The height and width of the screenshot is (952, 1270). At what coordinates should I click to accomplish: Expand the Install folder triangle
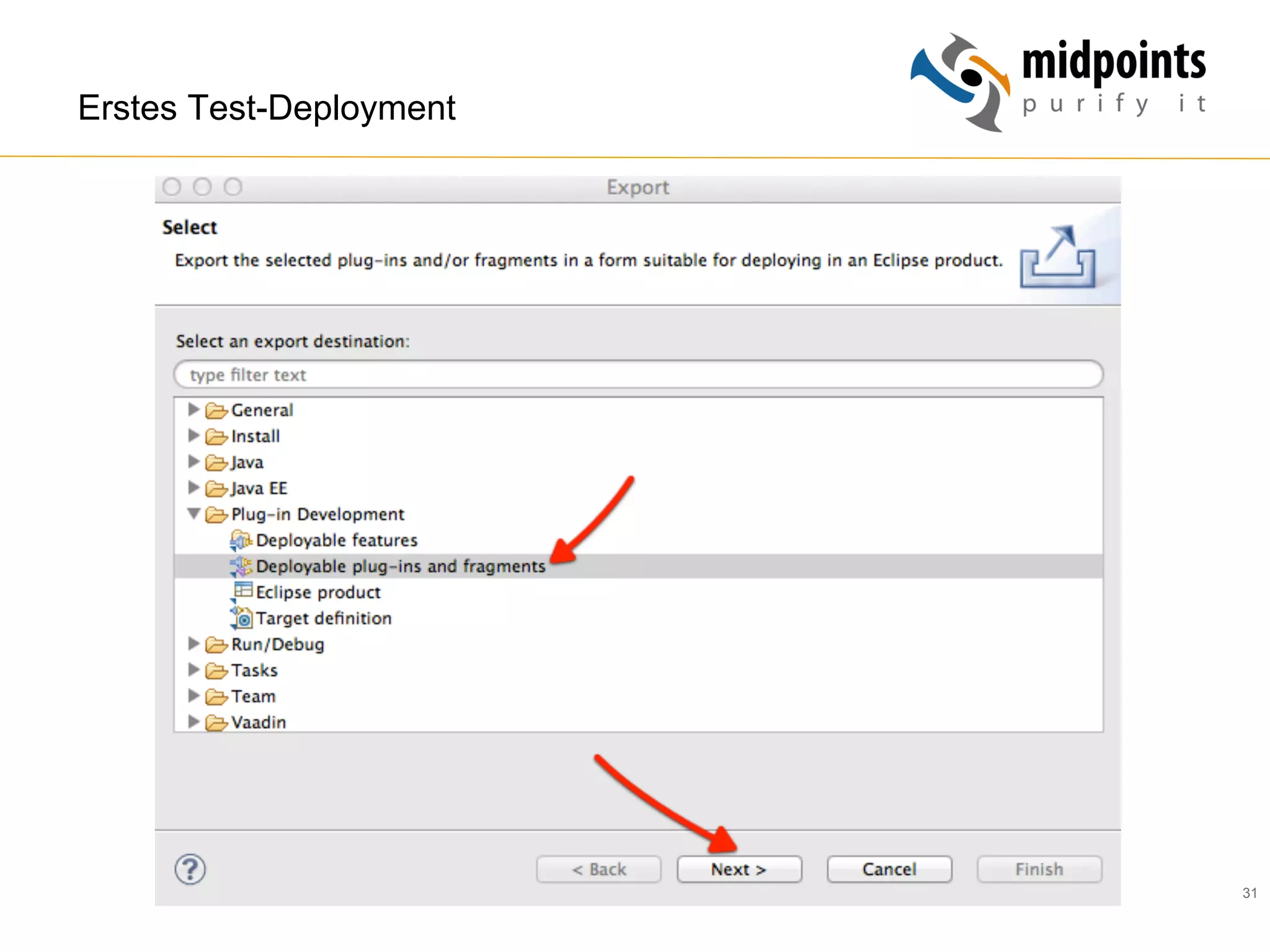click(193, 436)
